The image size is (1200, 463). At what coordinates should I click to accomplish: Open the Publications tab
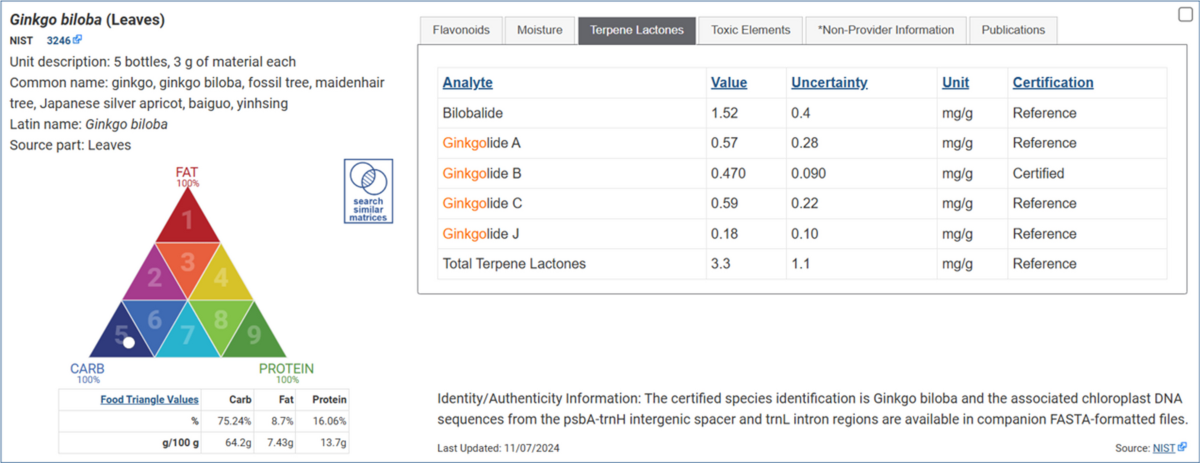click(x=1013, y=30)
